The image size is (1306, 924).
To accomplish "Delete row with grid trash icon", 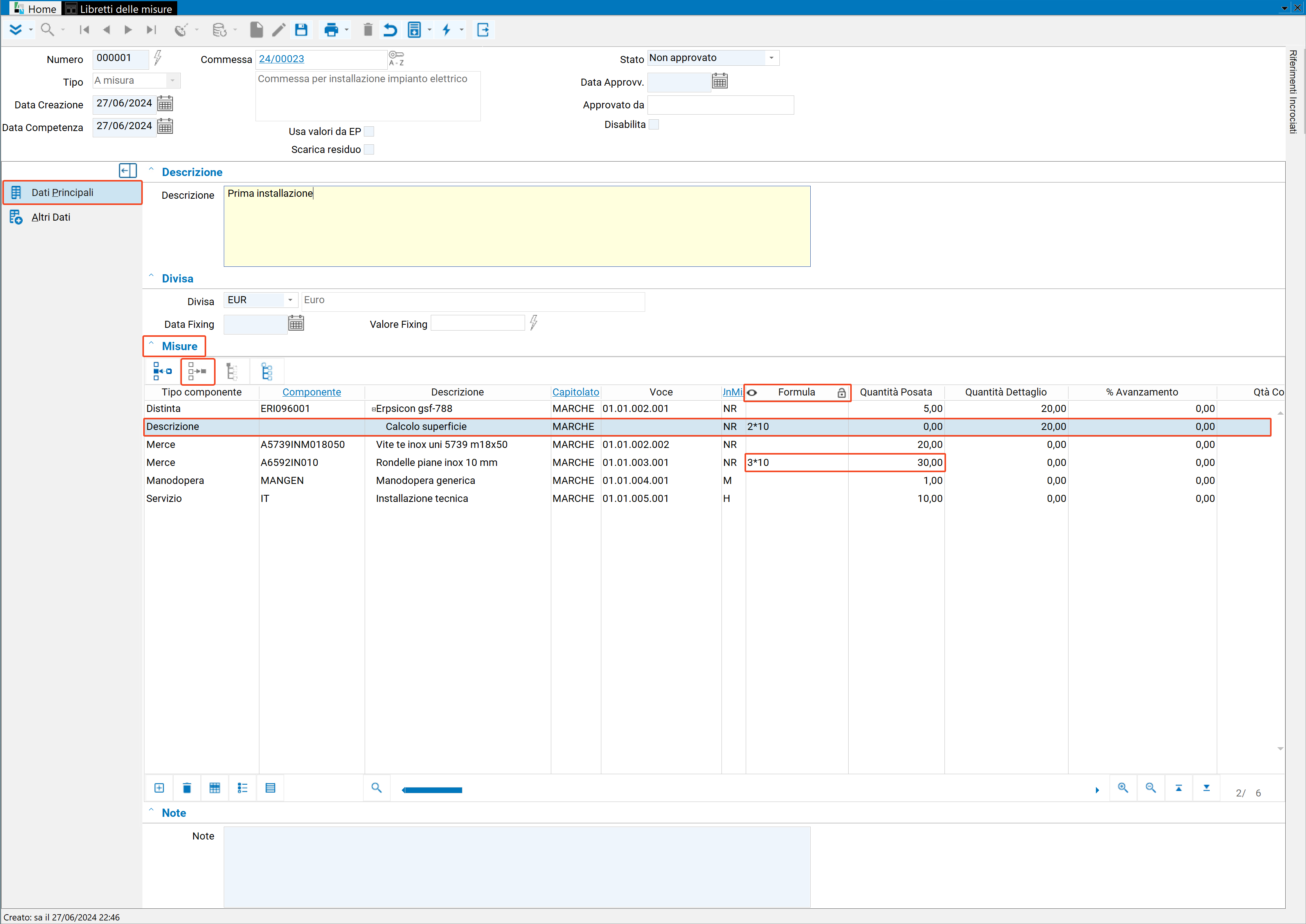I will click(187, 788).
